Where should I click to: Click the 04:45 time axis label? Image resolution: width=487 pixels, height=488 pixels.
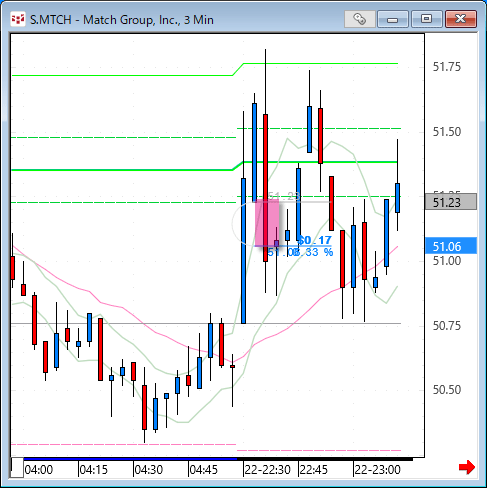pos(203,470)
